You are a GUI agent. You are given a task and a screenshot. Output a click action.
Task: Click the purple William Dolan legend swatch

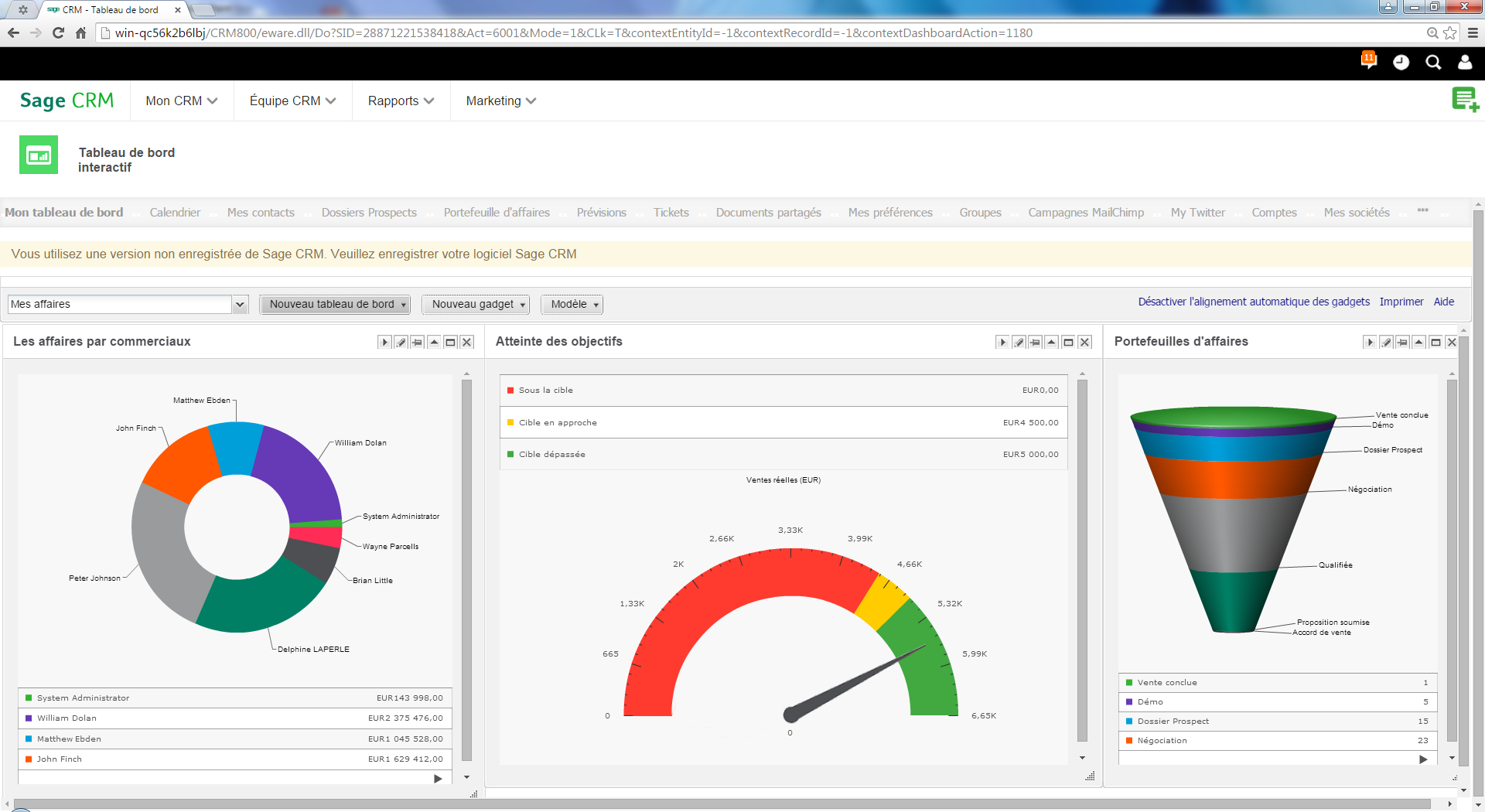point(29,718)
